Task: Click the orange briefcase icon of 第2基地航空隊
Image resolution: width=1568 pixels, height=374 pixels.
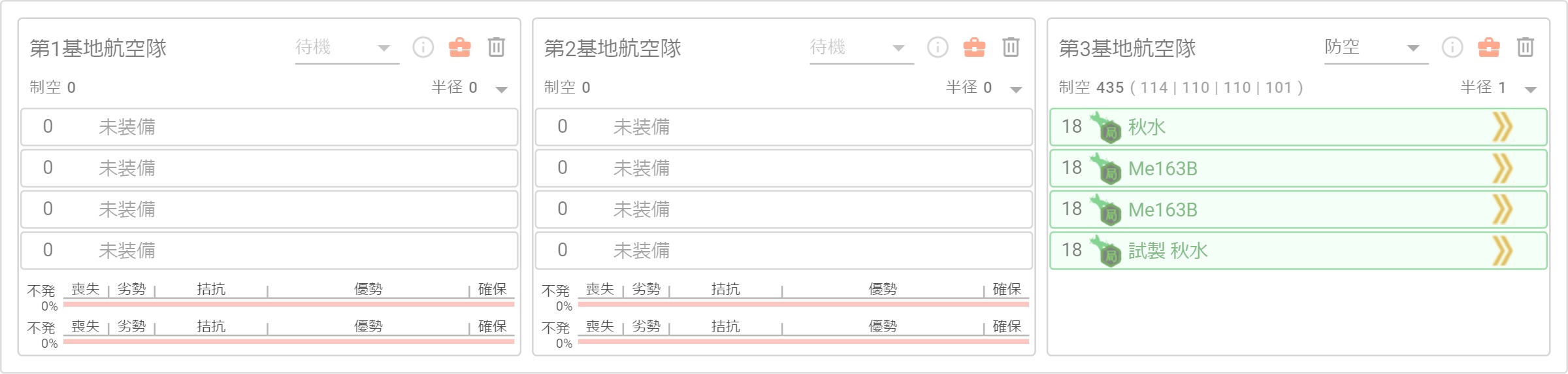Action: point(974,47)
